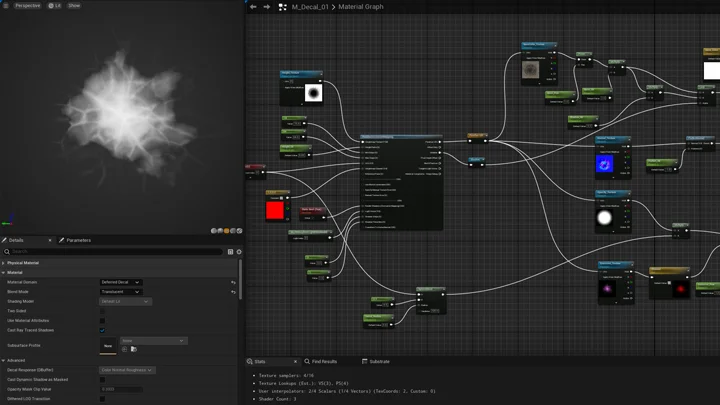720x405 pixels.
Task: Focus the Details search field
Action: (115, 252)
